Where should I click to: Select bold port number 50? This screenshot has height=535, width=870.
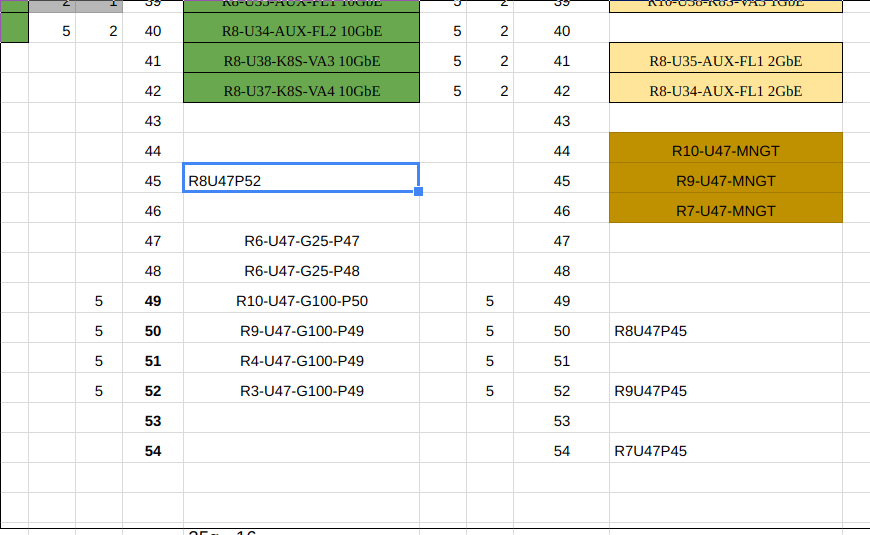click(x=153, y=331)
